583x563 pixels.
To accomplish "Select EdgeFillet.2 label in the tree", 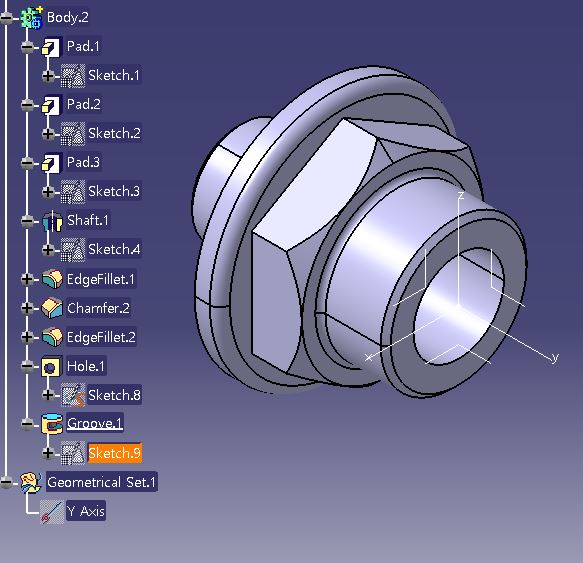I will (101, 337).
